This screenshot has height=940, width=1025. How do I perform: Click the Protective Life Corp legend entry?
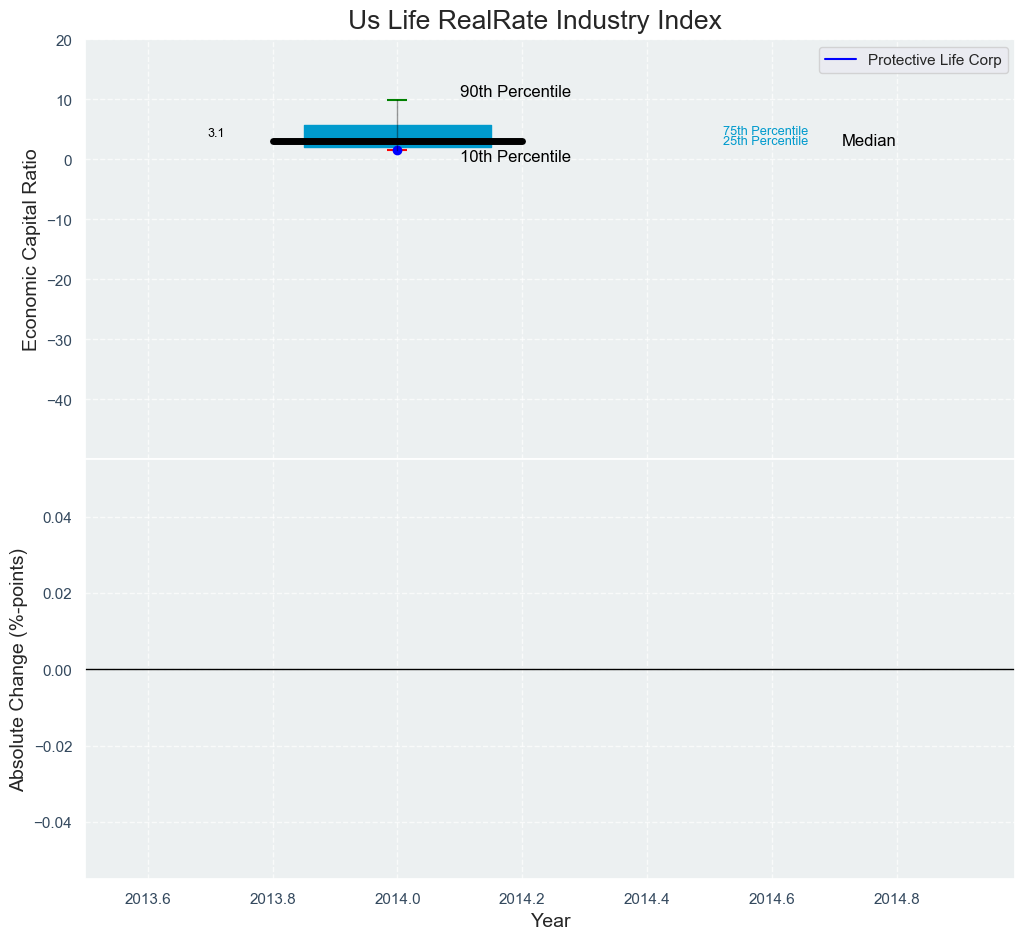click(x=934, y=60)
